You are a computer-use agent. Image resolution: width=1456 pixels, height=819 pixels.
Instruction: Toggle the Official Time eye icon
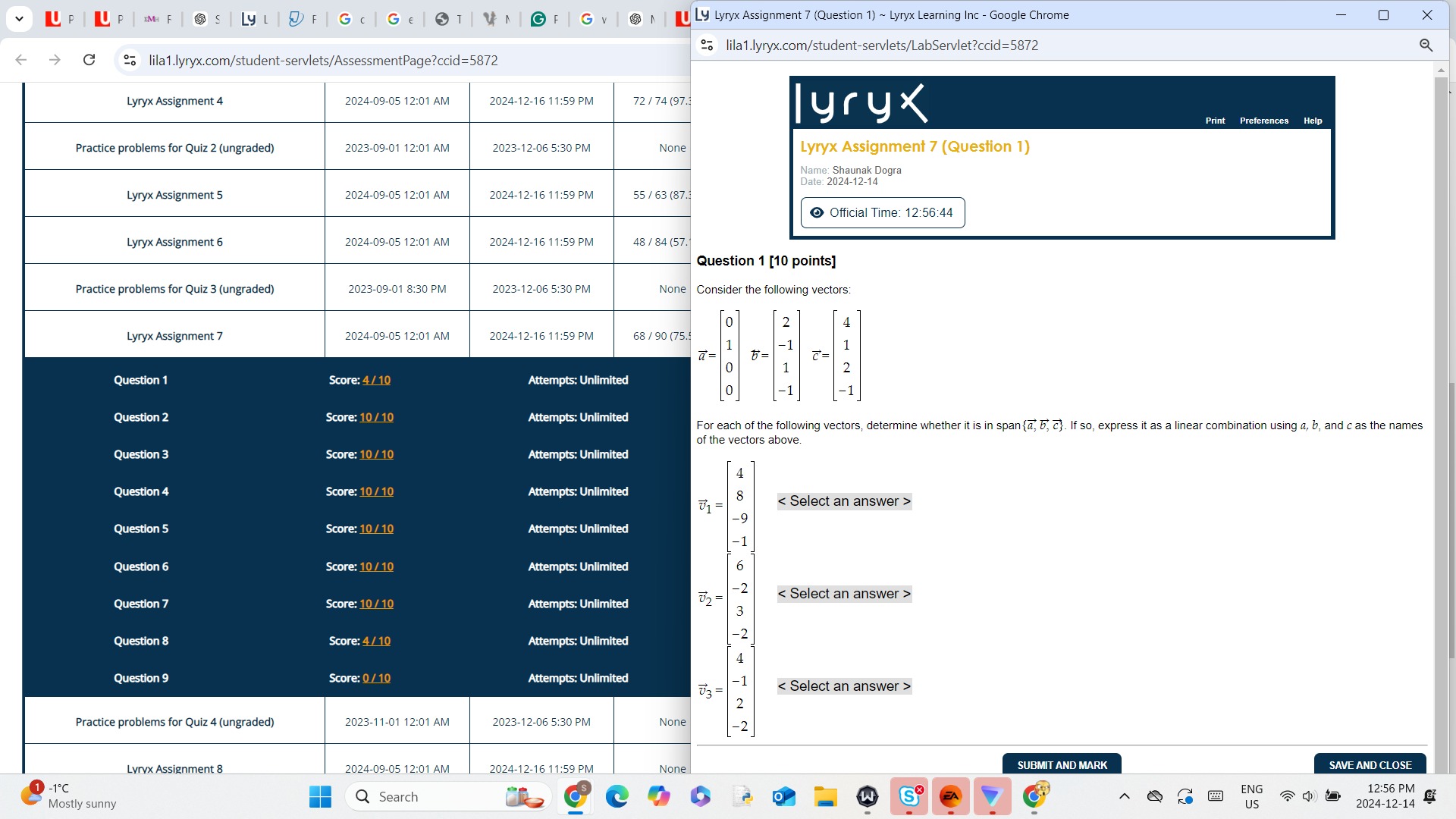point(817,213)
